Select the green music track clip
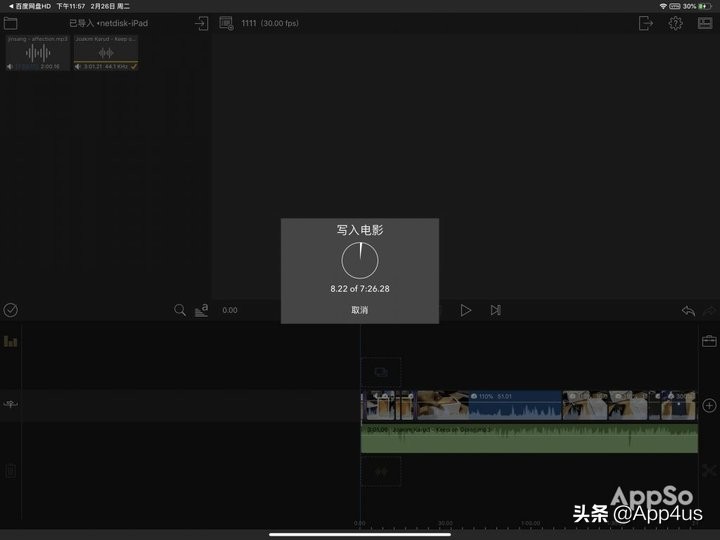The height and width of the screenshot is (540, 720). [529, 439]
